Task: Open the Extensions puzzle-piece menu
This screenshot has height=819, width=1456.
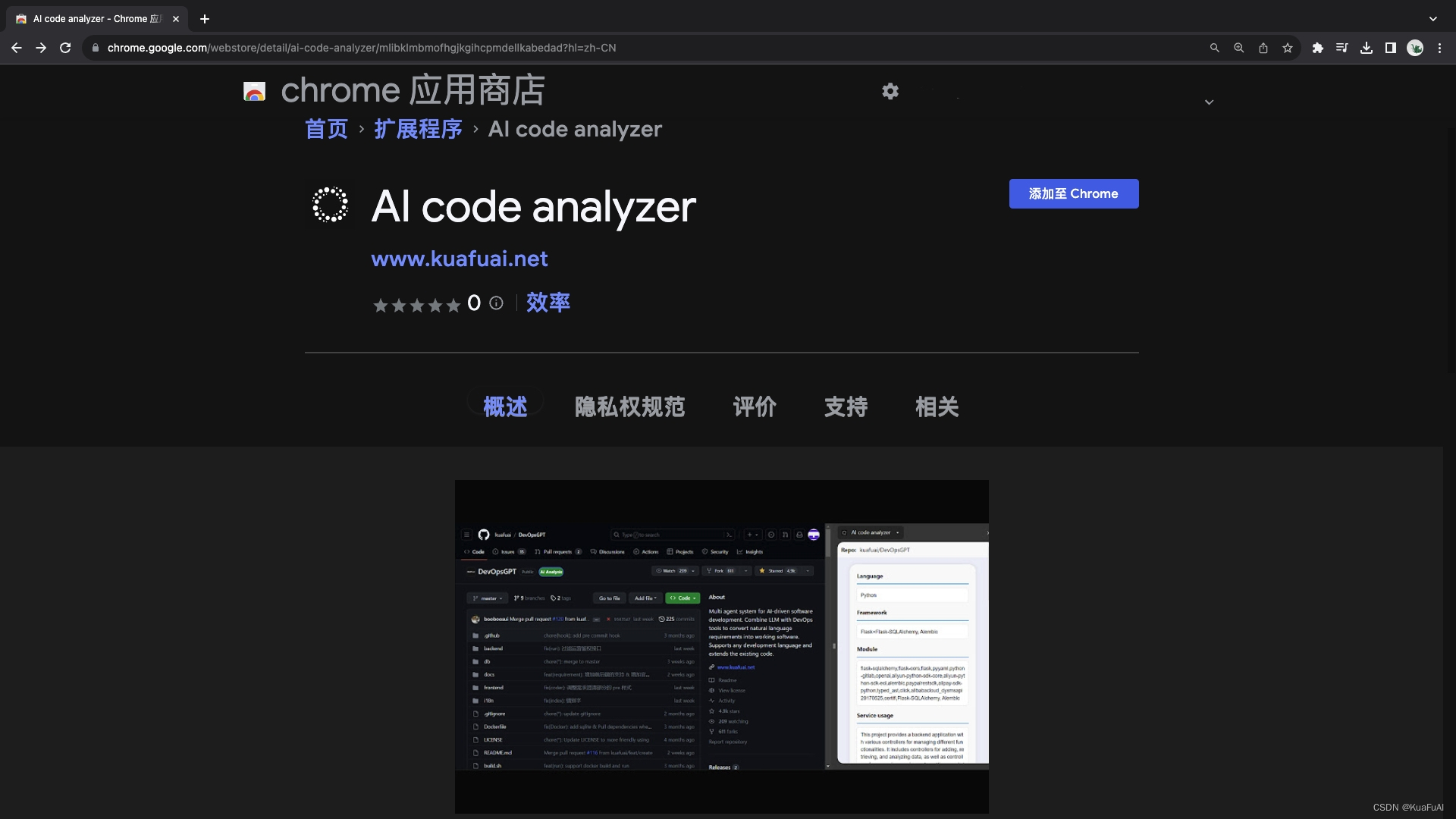Action: pyautogui.click(x=1318, y=48)
